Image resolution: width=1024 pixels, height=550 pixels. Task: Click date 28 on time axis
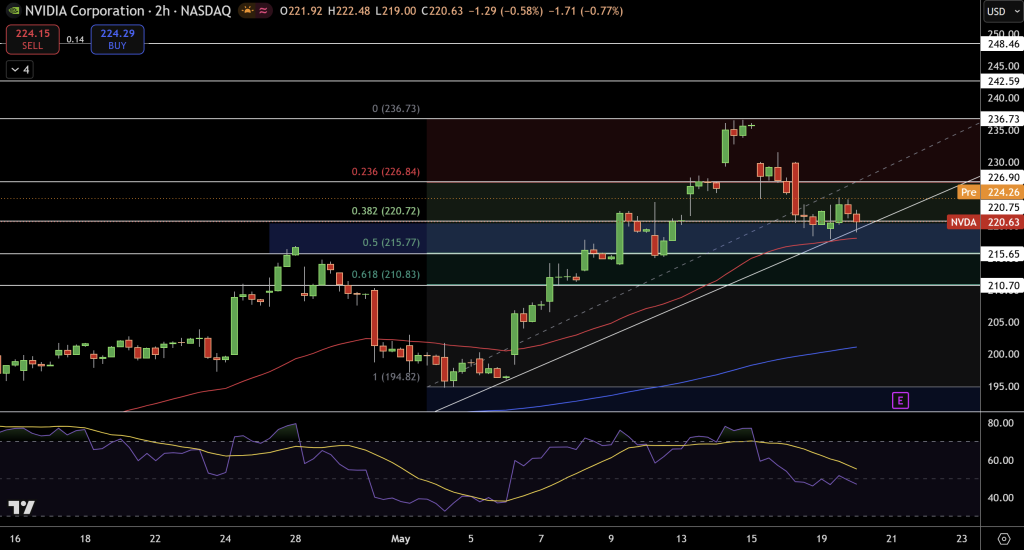[x=295, y=539]
